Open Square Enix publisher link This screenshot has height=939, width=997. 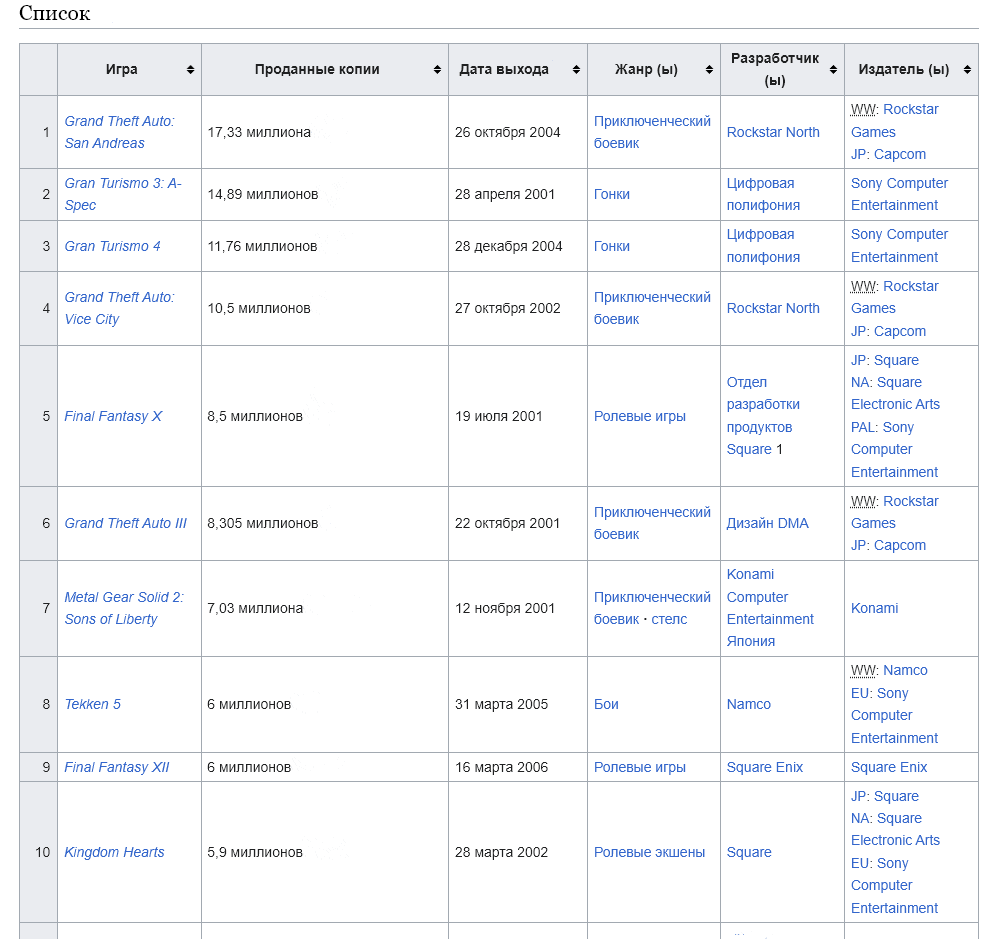[x=889, y=767]
